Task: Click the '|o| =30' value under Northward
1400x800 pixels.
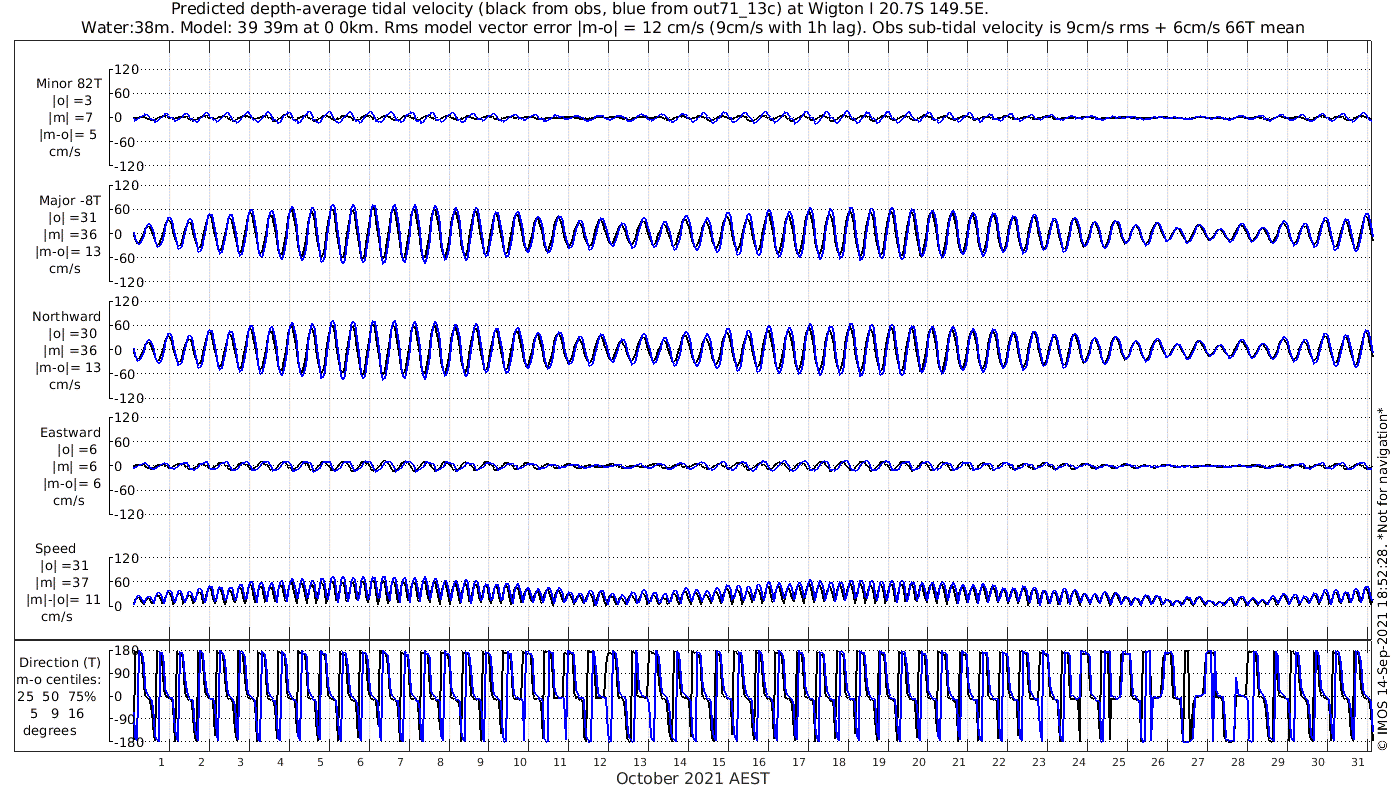Action: click(71, 334)
